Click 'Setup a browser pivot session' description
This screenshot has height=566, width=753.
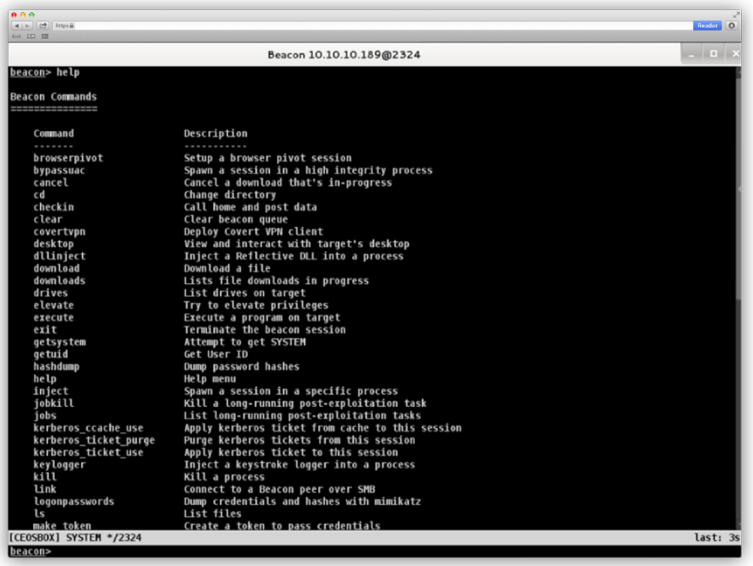pos(267,158)
